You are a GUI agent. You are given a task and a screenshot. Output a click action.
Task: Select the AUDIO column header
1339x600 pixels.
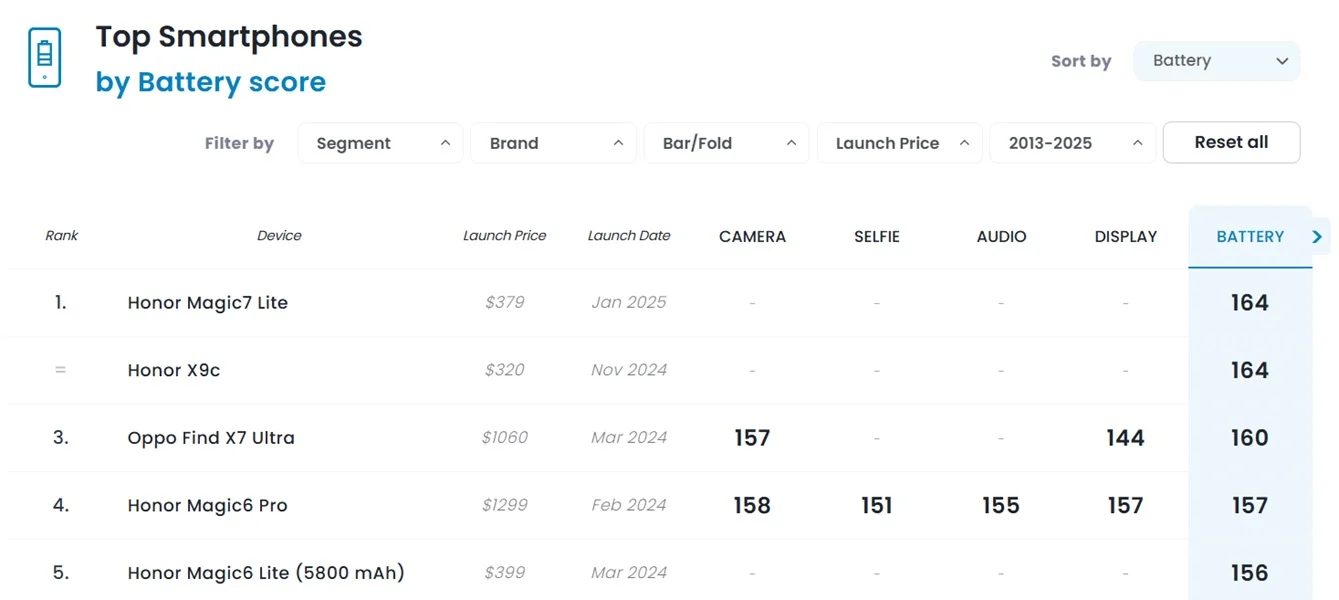1001,236
